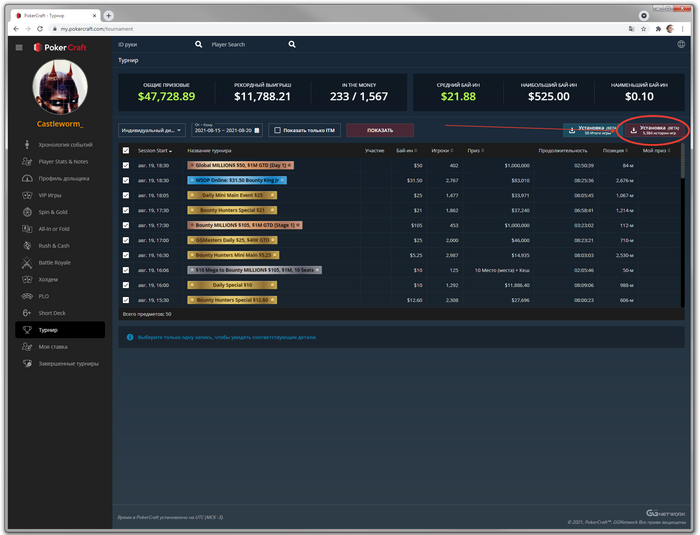Open the VIP Игры cards icon

27,195
